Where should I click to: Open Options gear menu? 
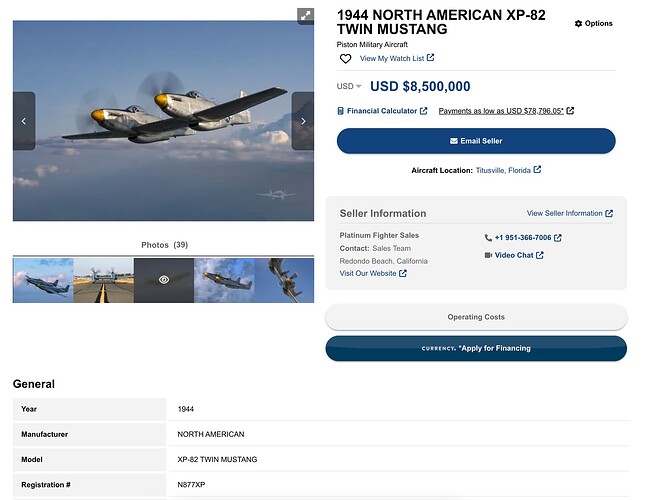pos(594,23)
